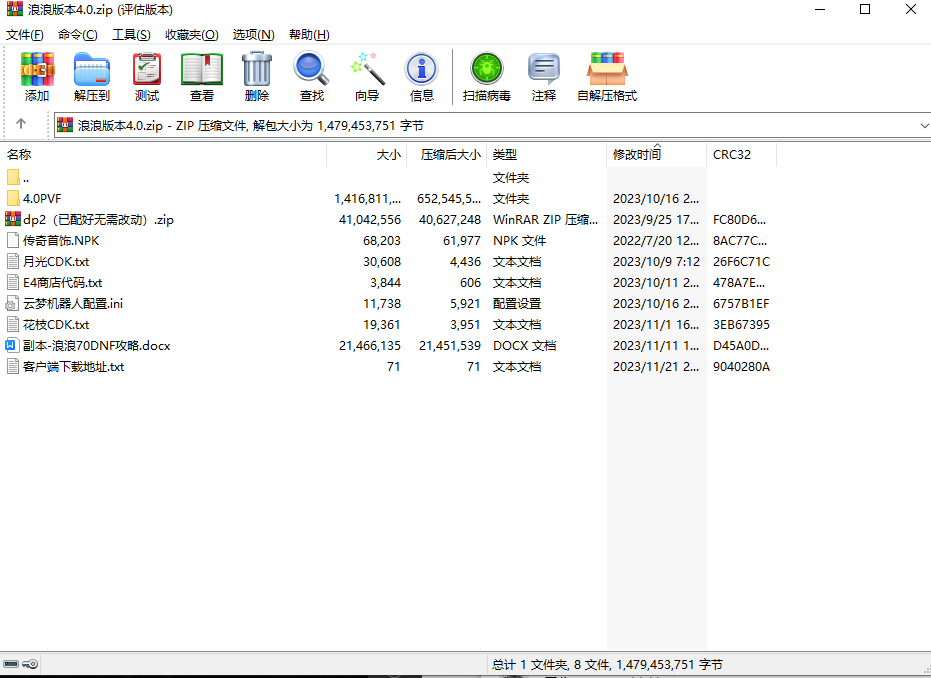Expand the archive path dropdown arrow

coord(922,125)
